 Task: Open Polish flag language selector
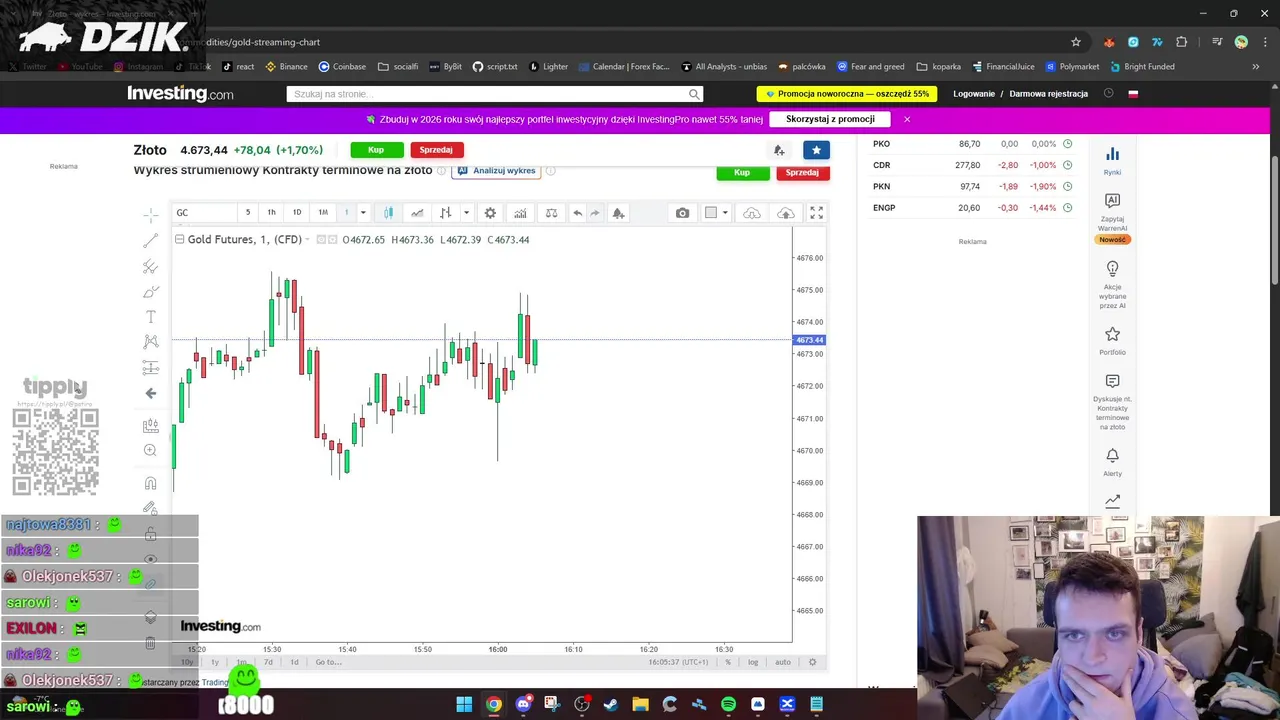[x=1133, y=94]
